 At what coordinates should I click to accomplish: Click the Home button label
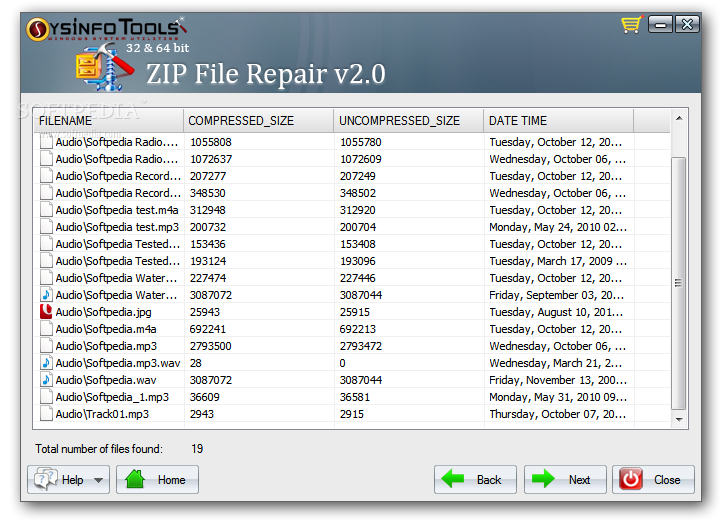pos(171,480)
